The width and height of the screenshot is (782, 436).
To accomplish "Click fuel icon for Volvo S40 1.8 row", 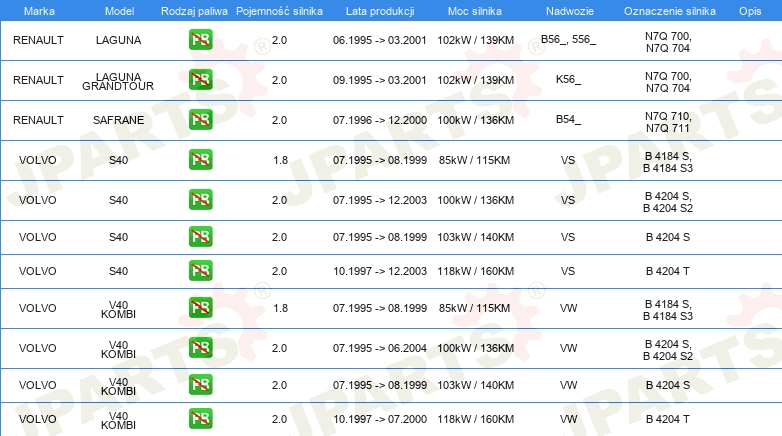I will tap(200, 160).
